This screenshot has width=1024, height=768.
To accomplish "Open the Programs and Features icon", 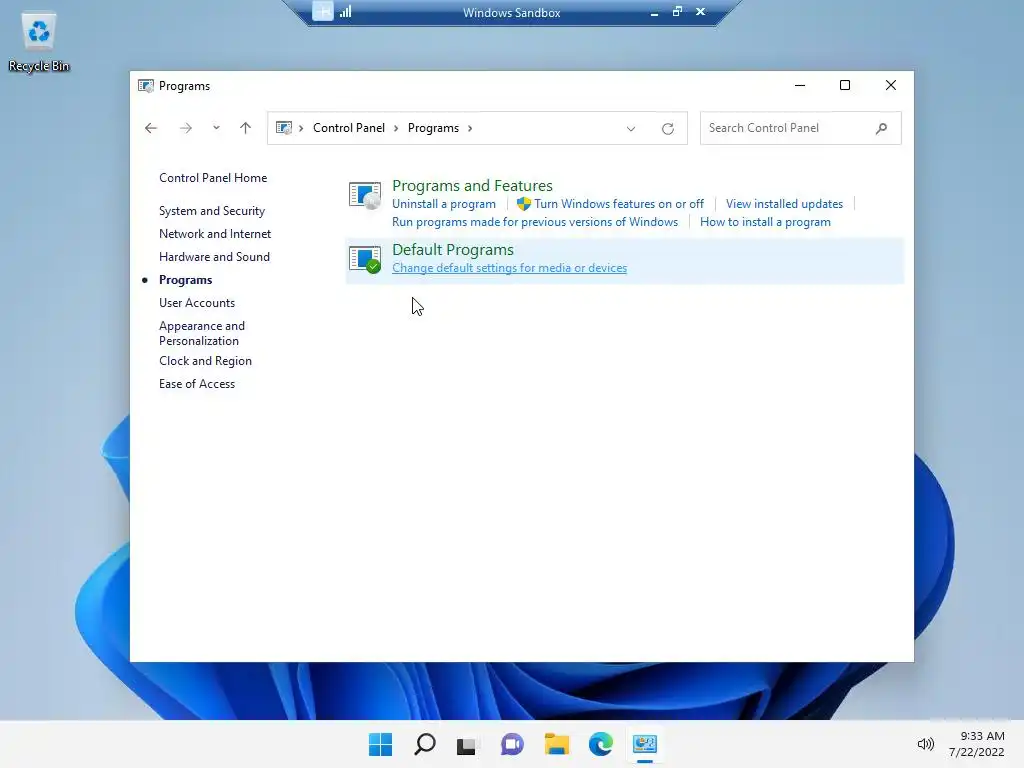I will pyautogui.click(x=365, y=195).
